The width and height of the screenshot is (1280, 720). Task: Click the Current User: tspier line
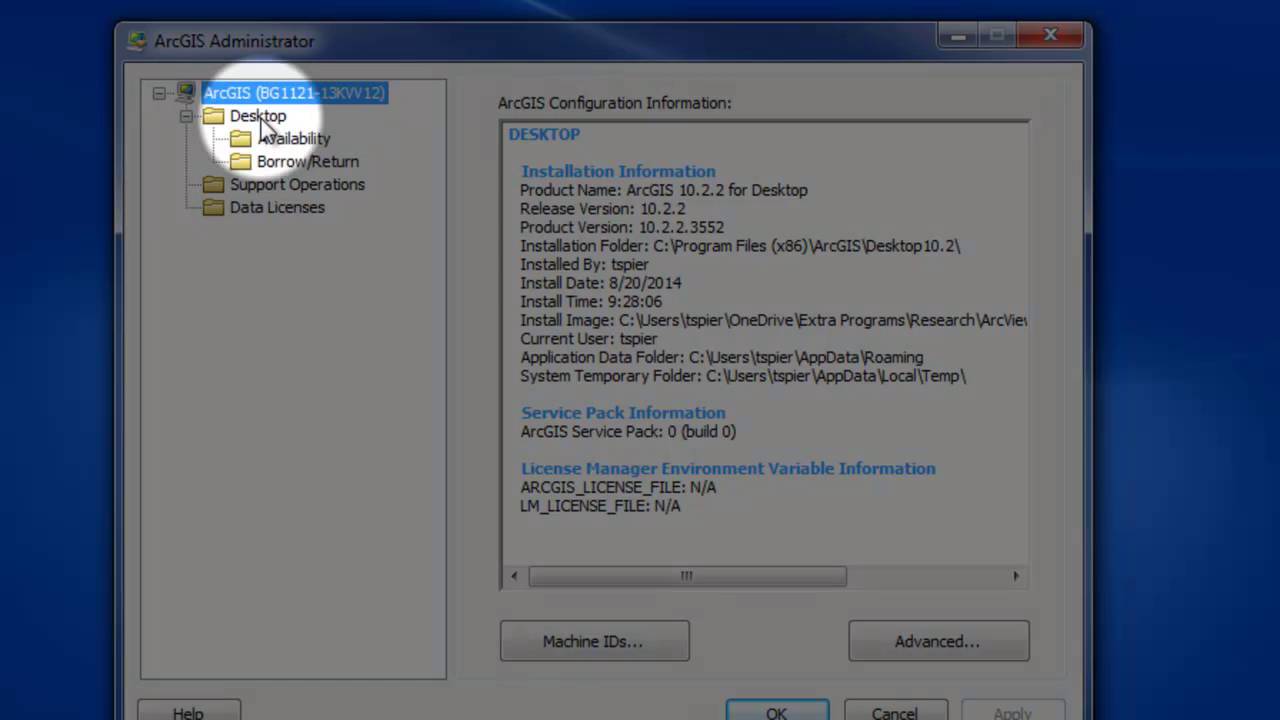coord(589,339)
